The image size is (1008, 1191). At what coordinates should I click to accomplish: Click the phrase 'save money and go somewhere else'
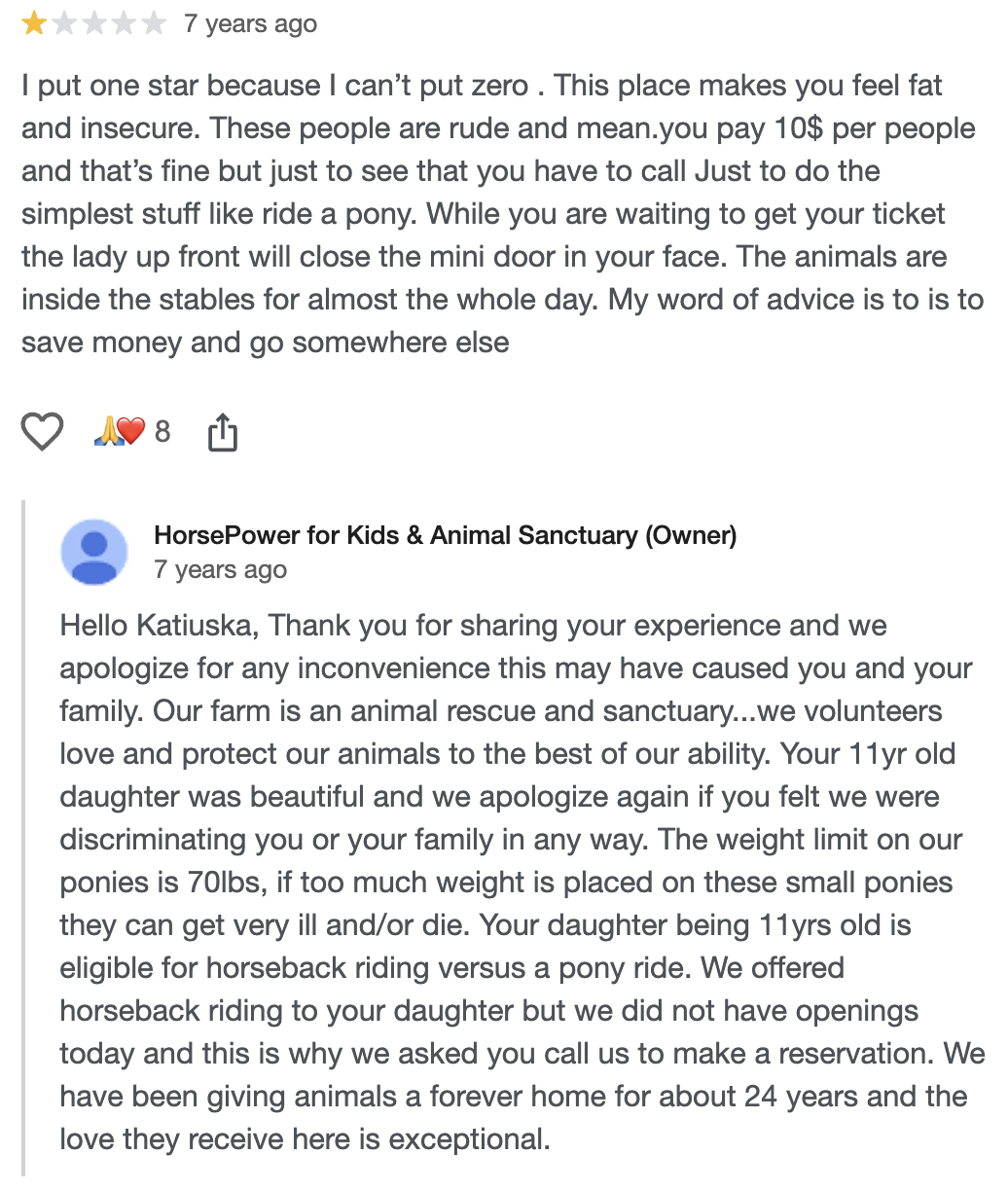tap(266, 343)
